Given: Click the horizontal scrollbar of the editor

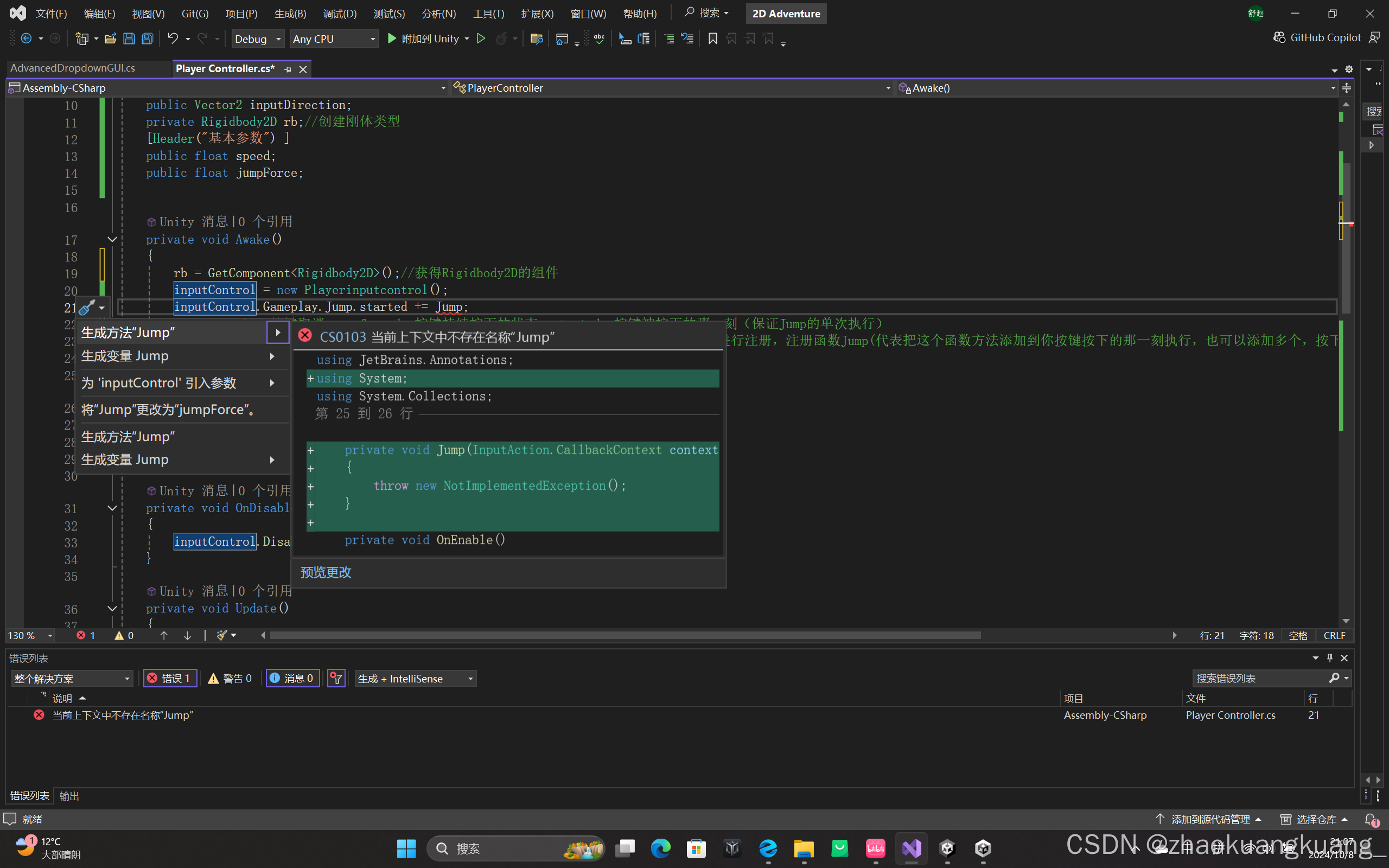Looking at the screenshot, I should pos(625,635).
